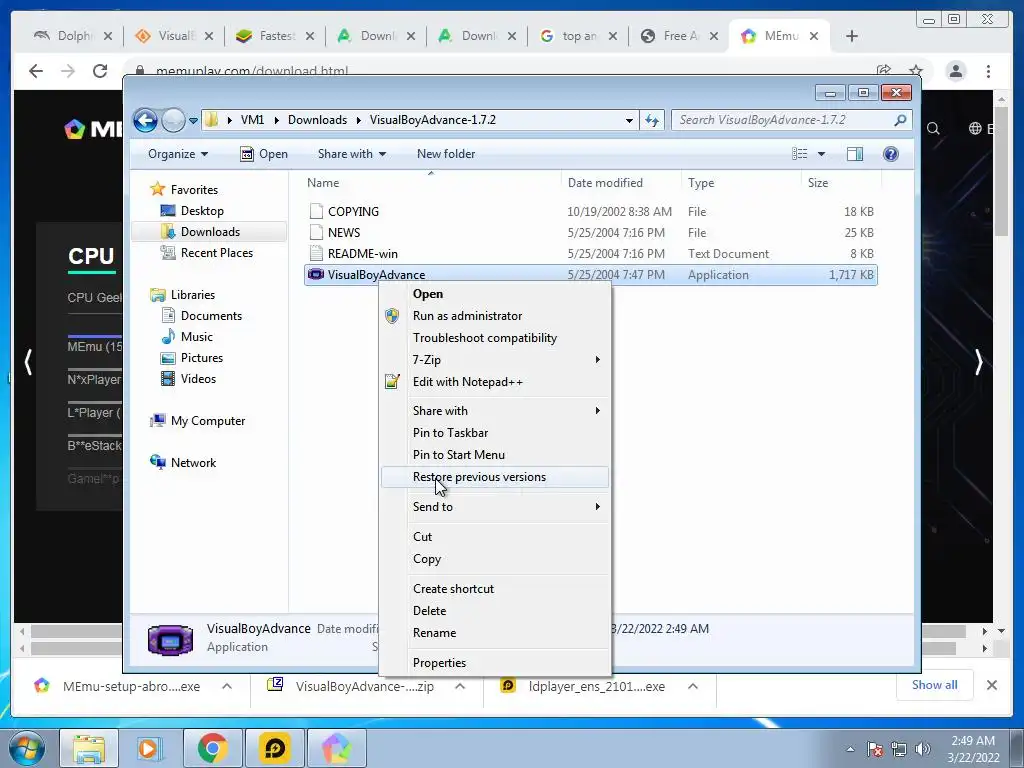The width and height of the screenshot is (1024, 768).
Task: Expand the 7-Zip submenu
Action: click(495, 360)
